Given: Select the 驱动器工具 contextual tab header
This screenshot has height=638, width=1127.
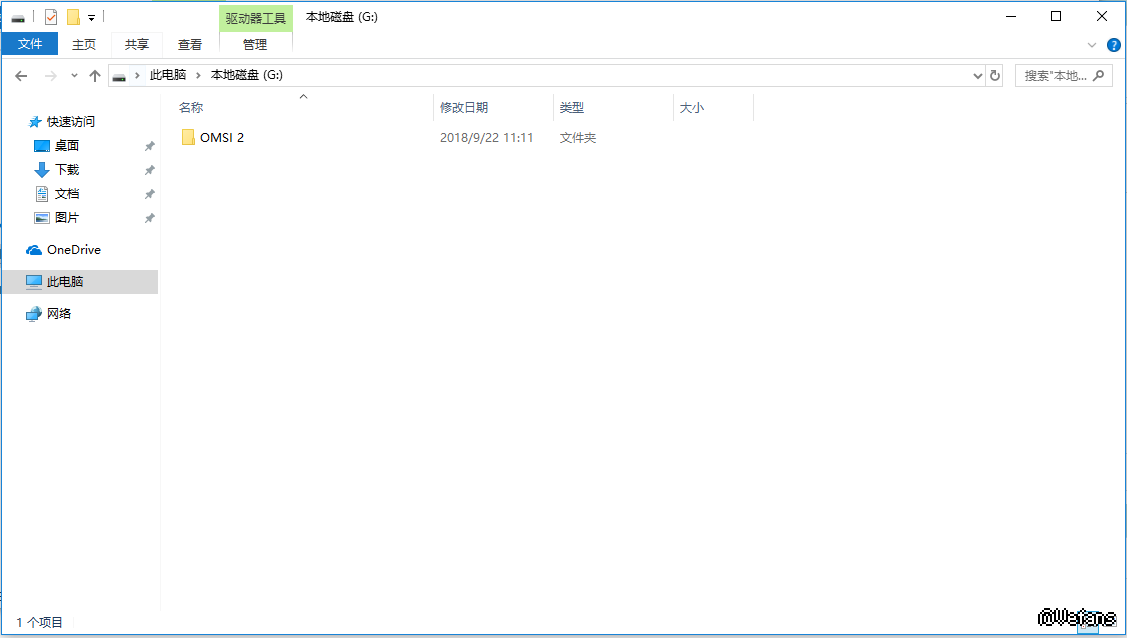Looking at the screenshot, I should click(x=255, y=18).
